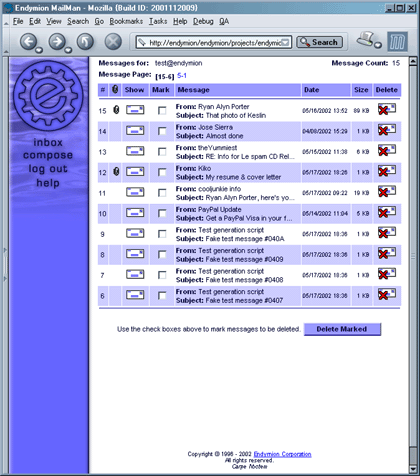Mark message 14 from Jose Sierra
Image resolution: width=420 pixels, height=476 pixels.
[x=162, y=131]
